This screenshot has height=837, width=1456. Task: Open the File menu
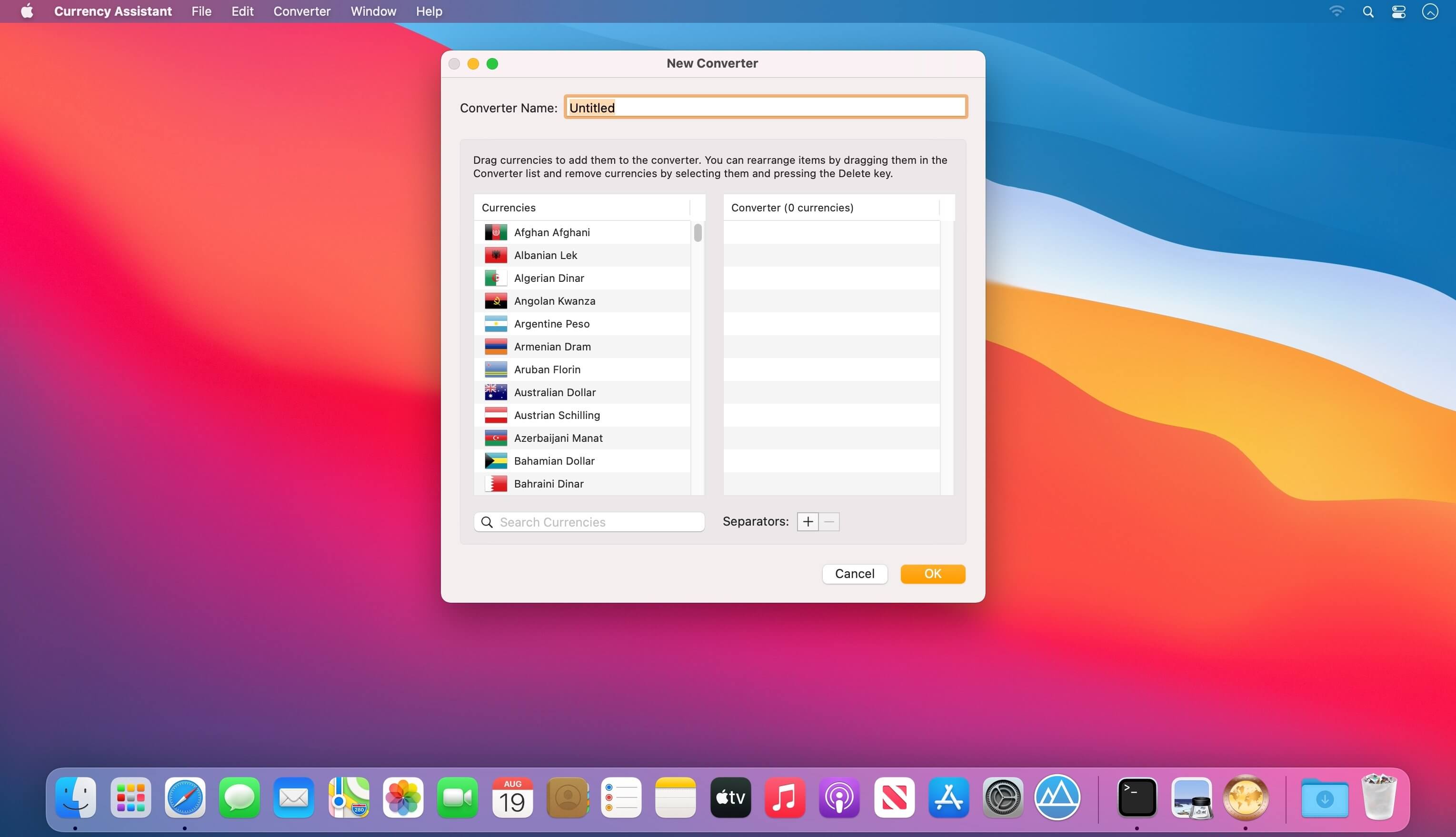tap(201, 11)
